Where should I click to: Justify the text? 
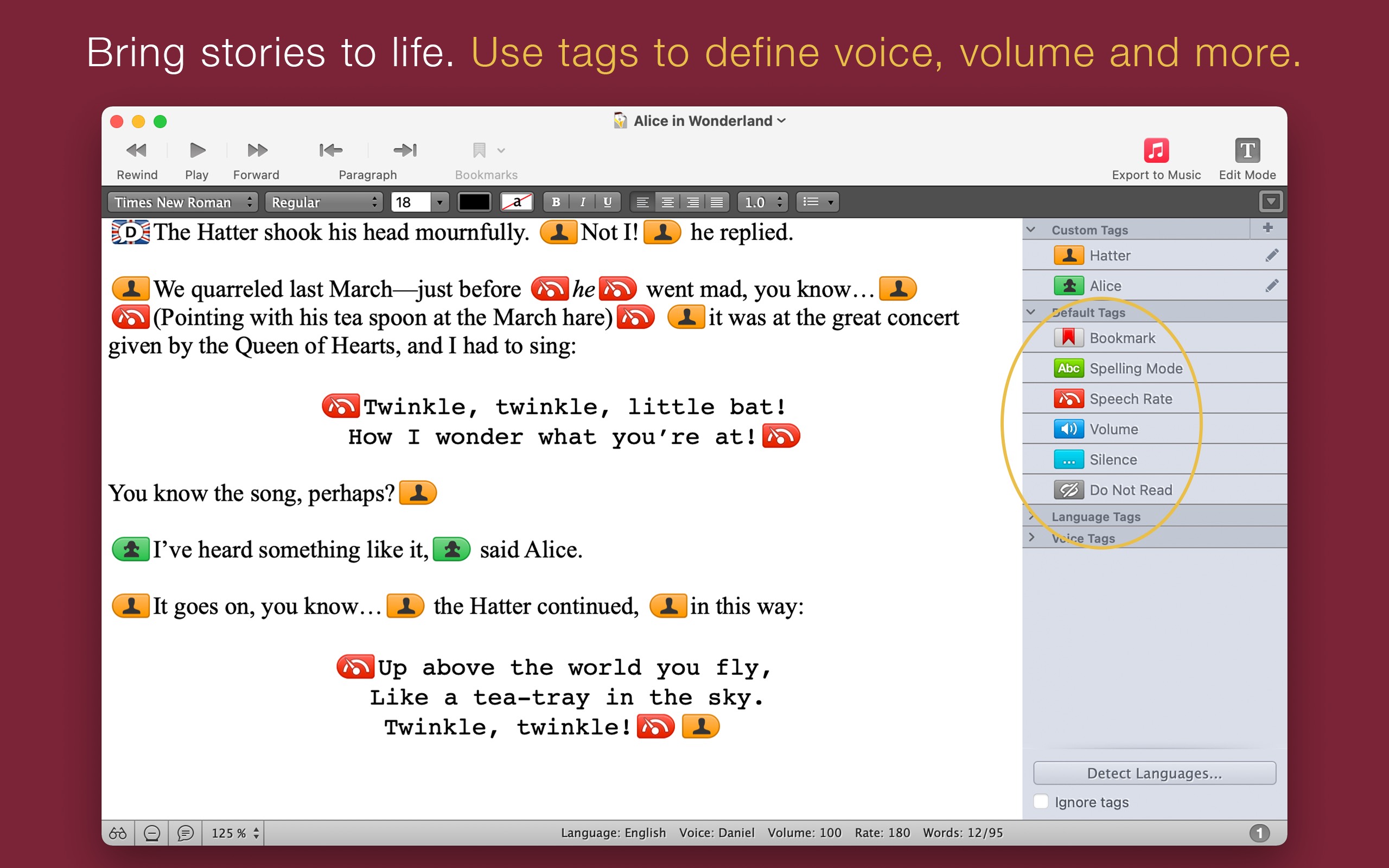pos(717,202)
